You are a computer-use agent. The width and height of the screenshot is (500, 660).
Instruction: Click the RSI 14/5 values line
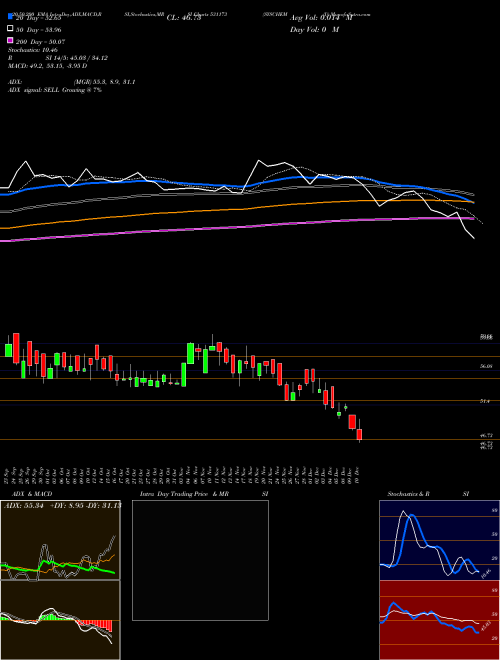[x=58, y=58]
